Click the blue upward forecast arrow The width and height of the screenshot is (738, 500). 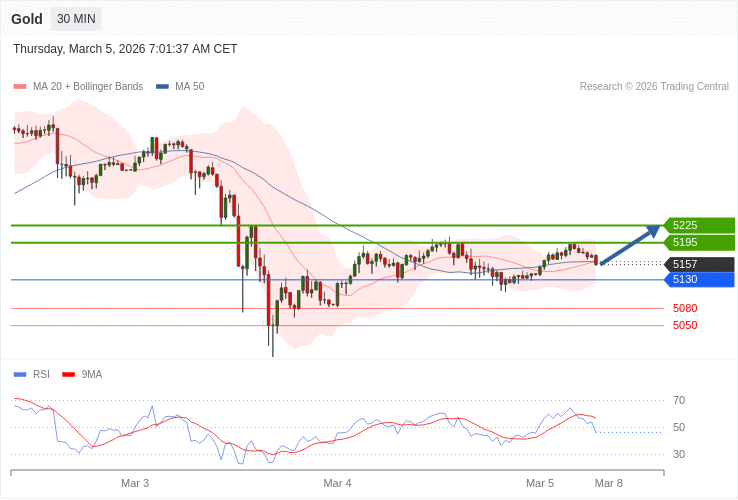click(x=630, y=245)
